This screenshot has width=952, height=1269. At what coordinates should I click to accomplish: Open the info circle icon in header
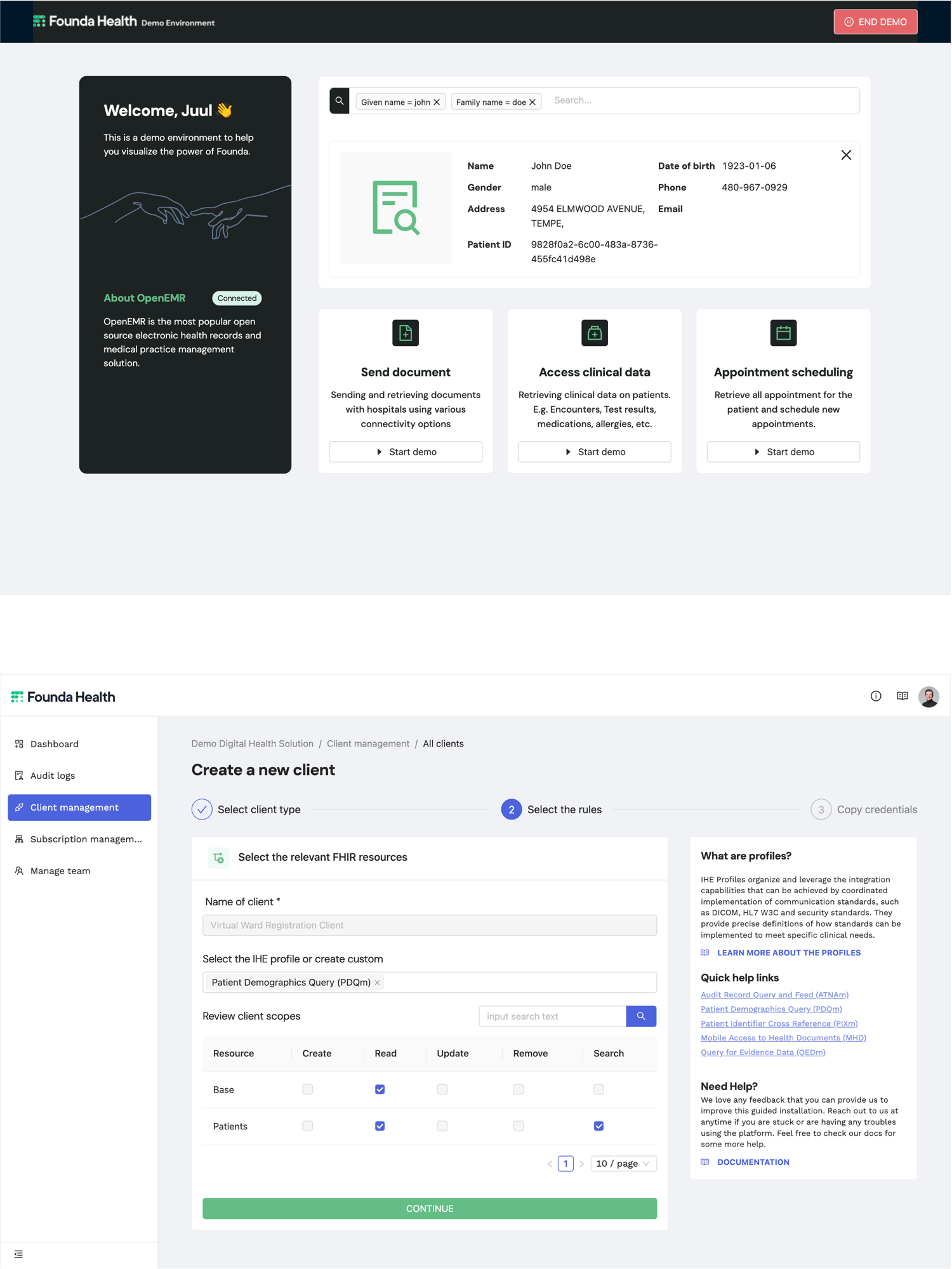click(876, 696)
